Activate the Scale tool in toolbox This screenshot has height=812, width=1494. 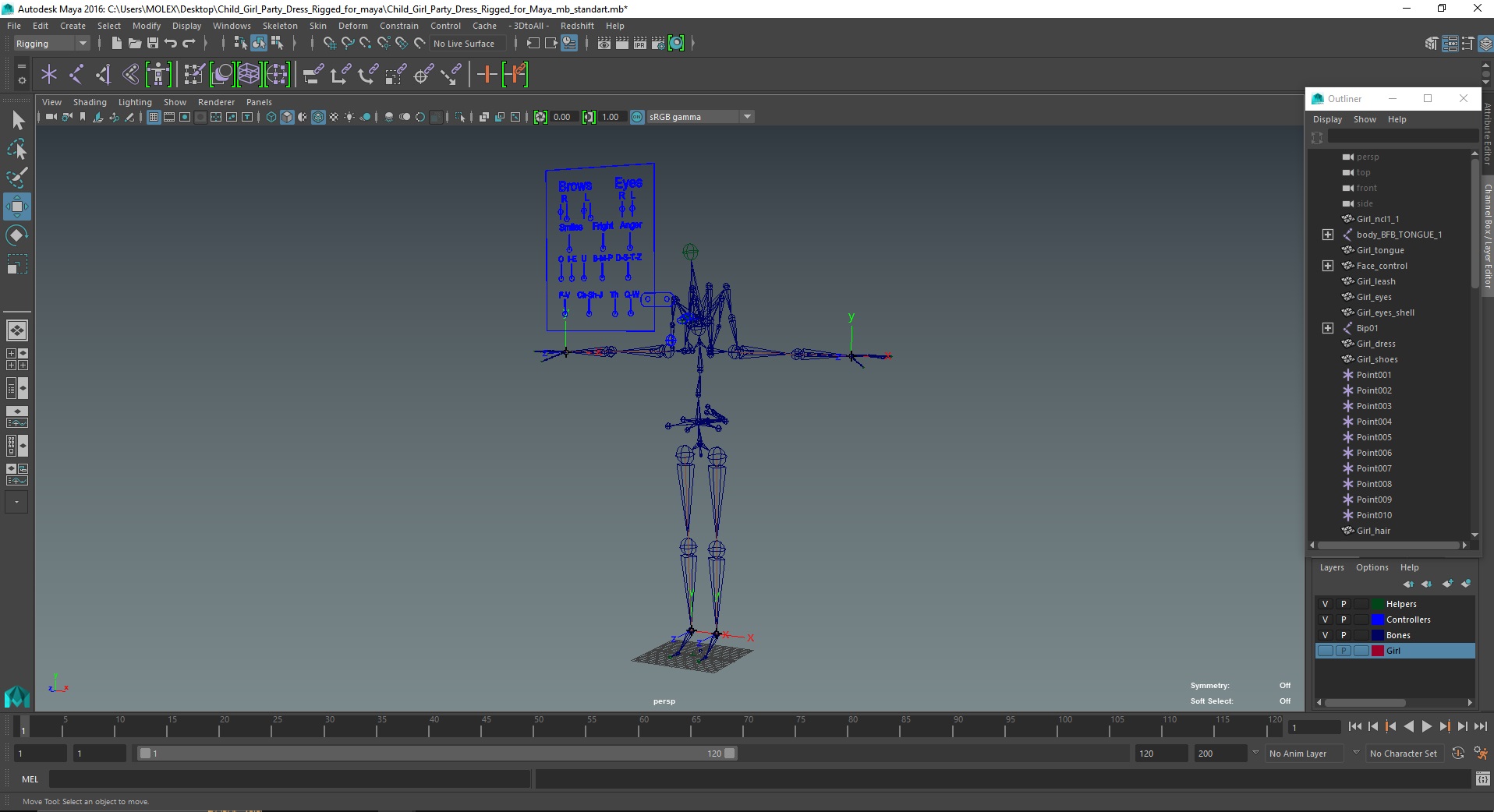[x=17, y=264]
